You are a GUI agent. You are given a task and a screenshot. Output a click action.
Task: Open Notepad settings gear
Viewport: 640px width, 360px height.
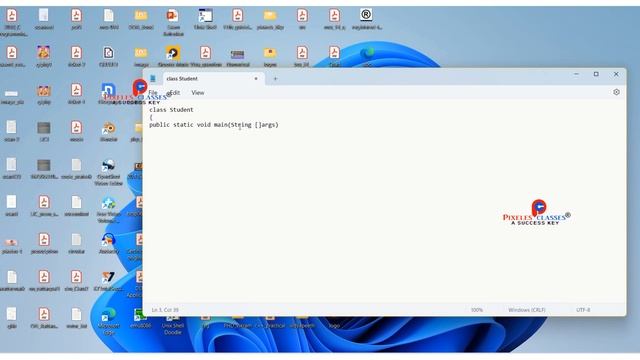[x=616, y=92]
